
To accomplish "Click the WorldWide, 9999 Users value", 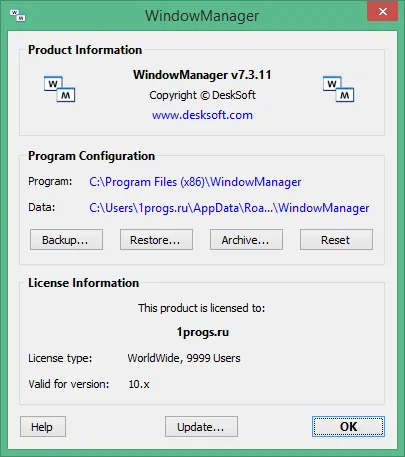I will pyautogui.click(x=184, y=358).
